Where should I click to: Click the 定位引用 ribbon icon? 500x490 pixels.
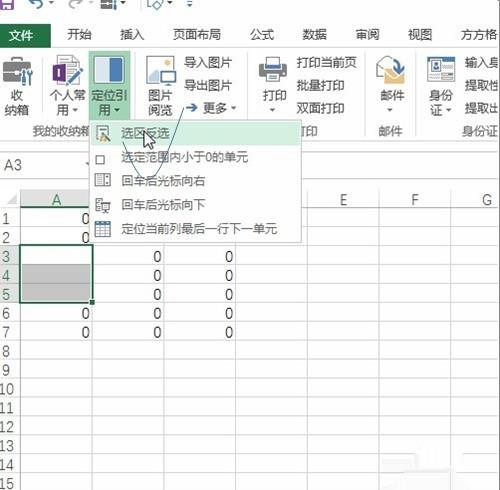pyautogui.click(x=109, y=70)
